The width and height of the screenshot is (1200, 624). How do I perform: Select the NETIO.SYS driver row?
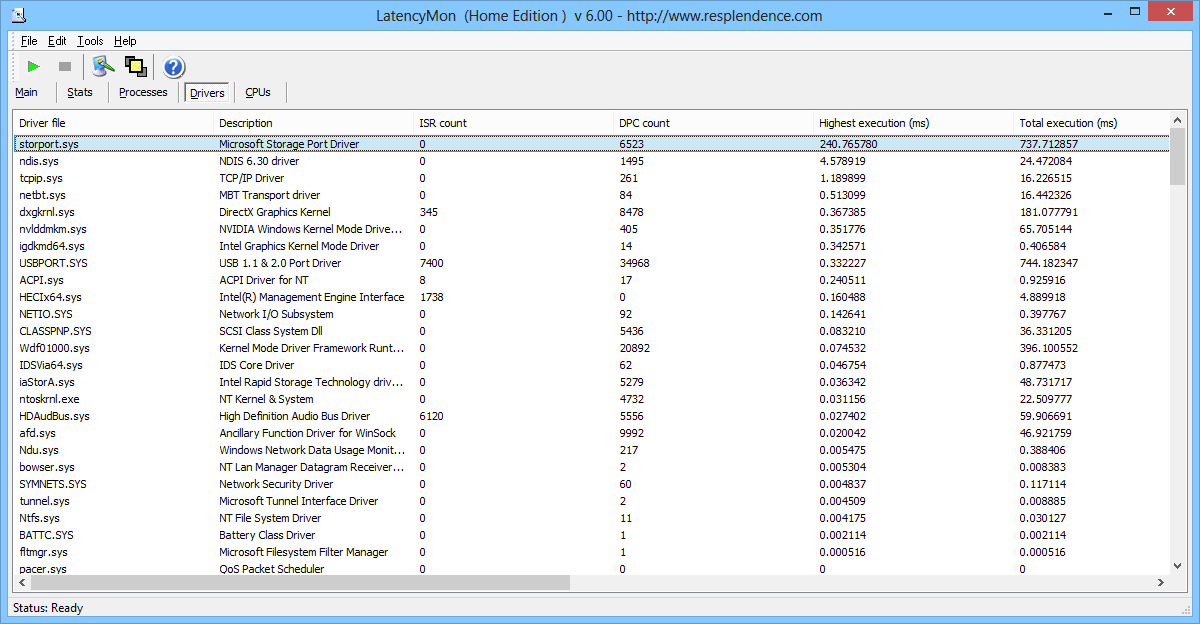click(592, 314)
